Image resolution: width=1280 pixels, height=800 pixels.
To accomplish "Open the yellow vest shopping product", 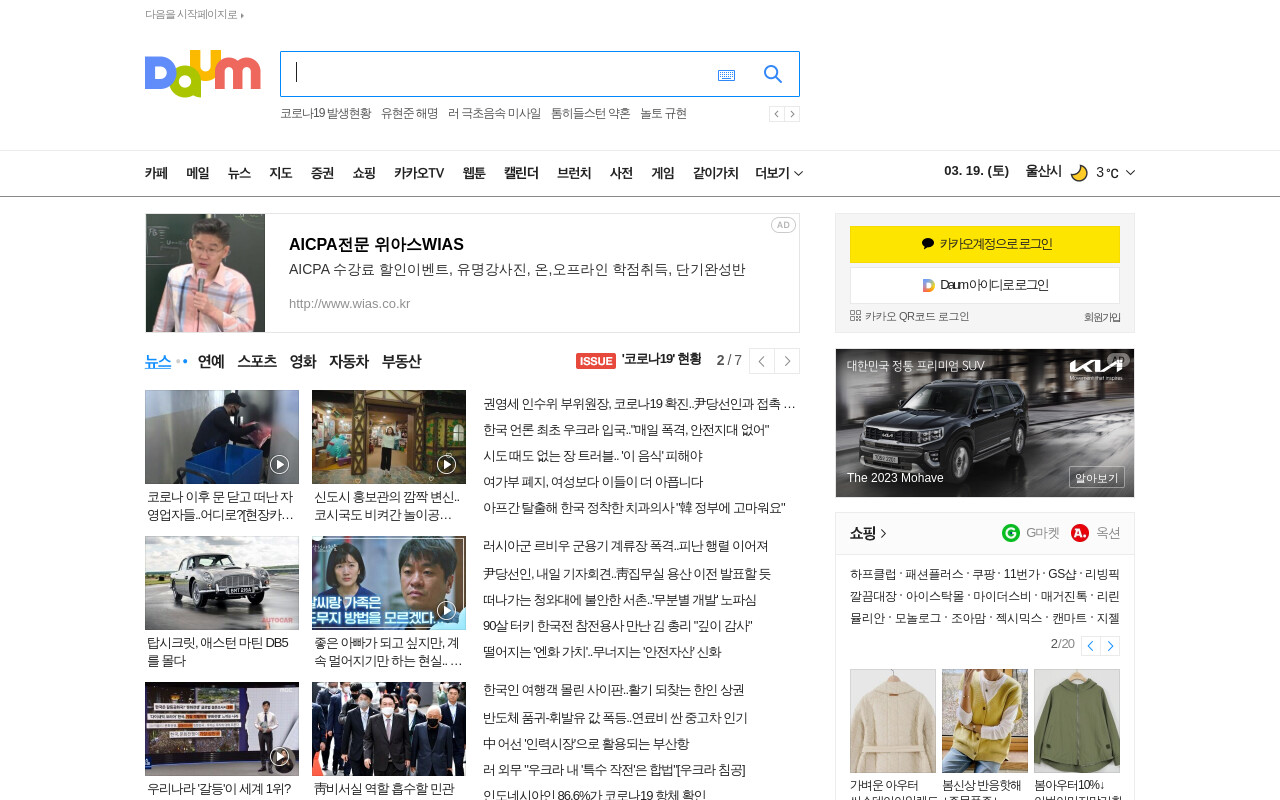I will (x=985, y=721).
